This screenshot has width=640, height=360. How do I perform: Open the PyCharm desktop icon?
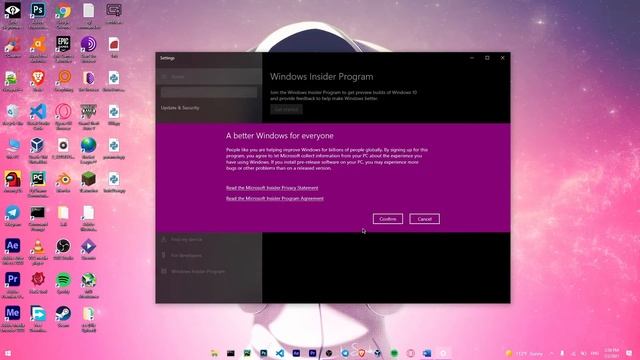(x=38, y=184)
